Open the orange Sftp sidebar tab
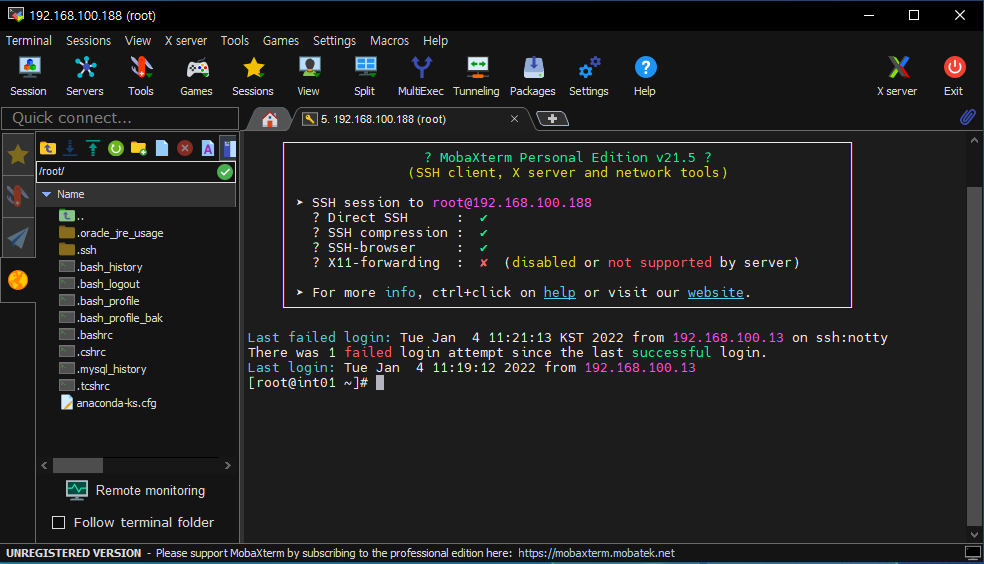The image size is (984, 564). click(x=18, y=280)
